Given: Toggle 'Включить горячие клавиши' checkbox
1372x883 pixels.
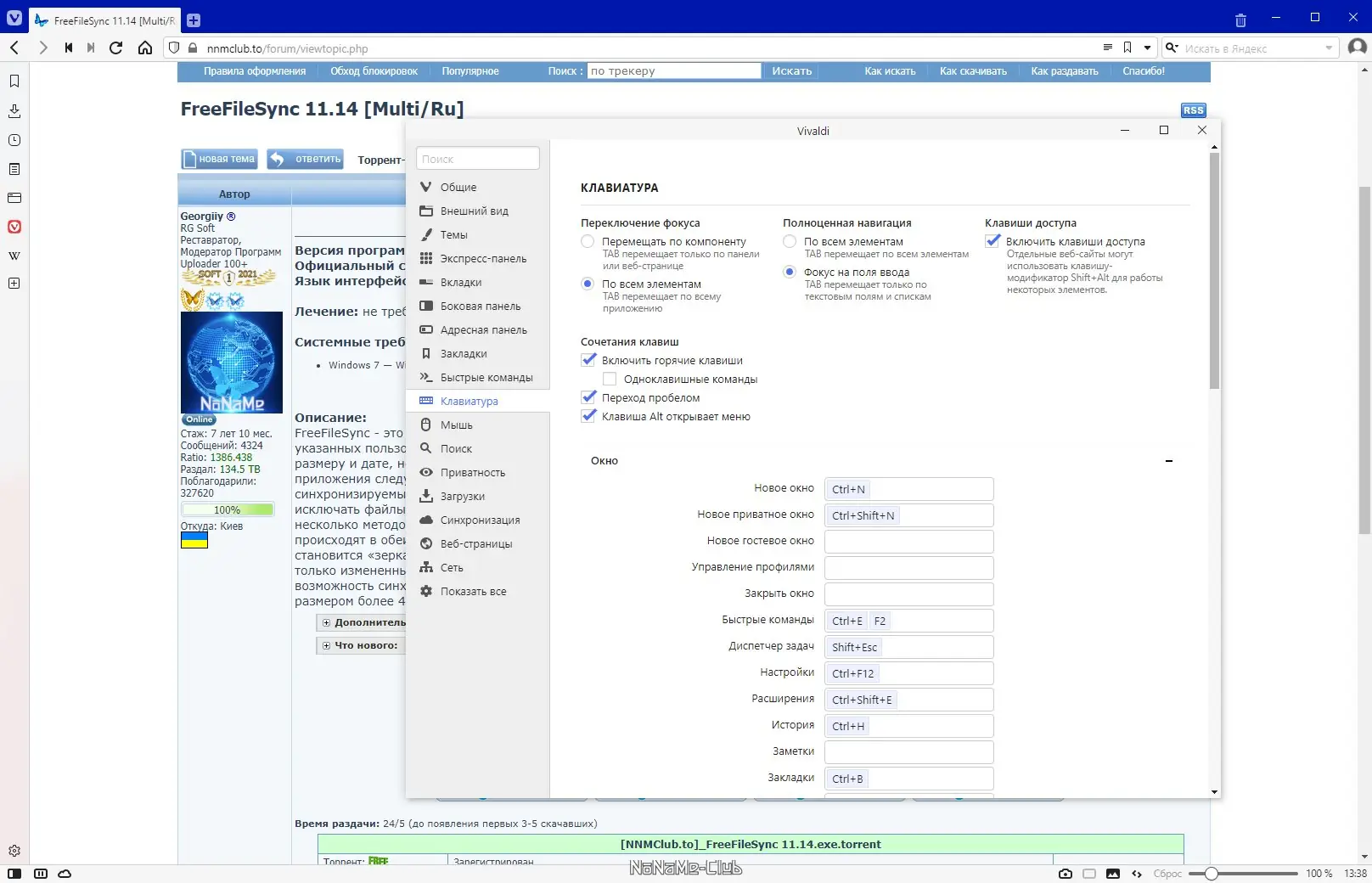Looking at the screenshot, I should [588, 360].
